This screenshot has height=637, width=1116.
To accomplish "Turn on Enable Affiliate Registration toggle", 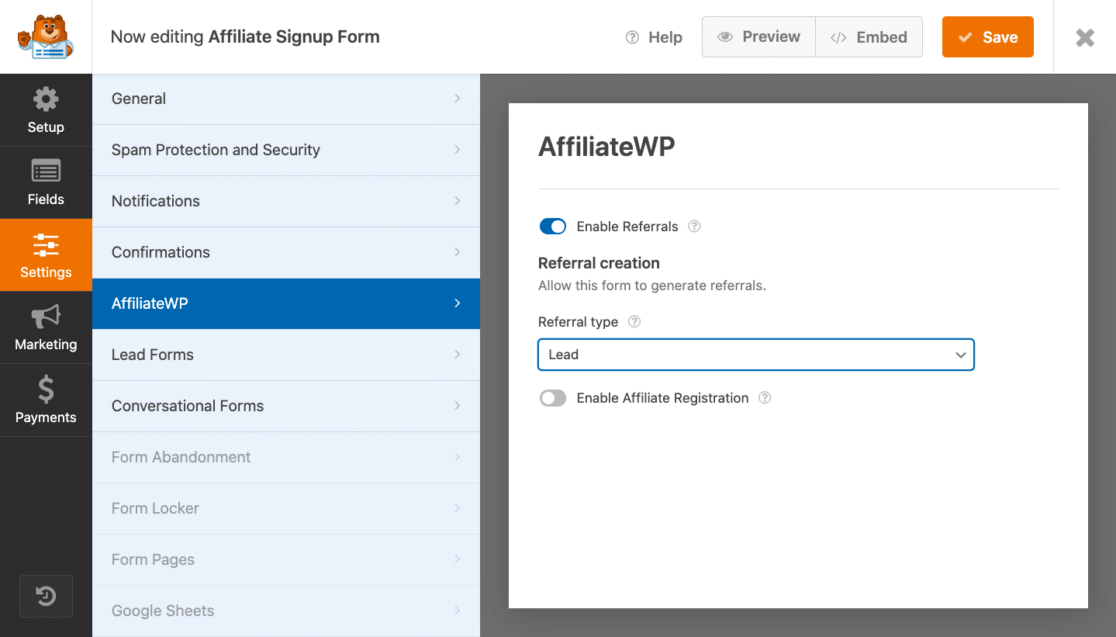I will (x=552, y=398).
